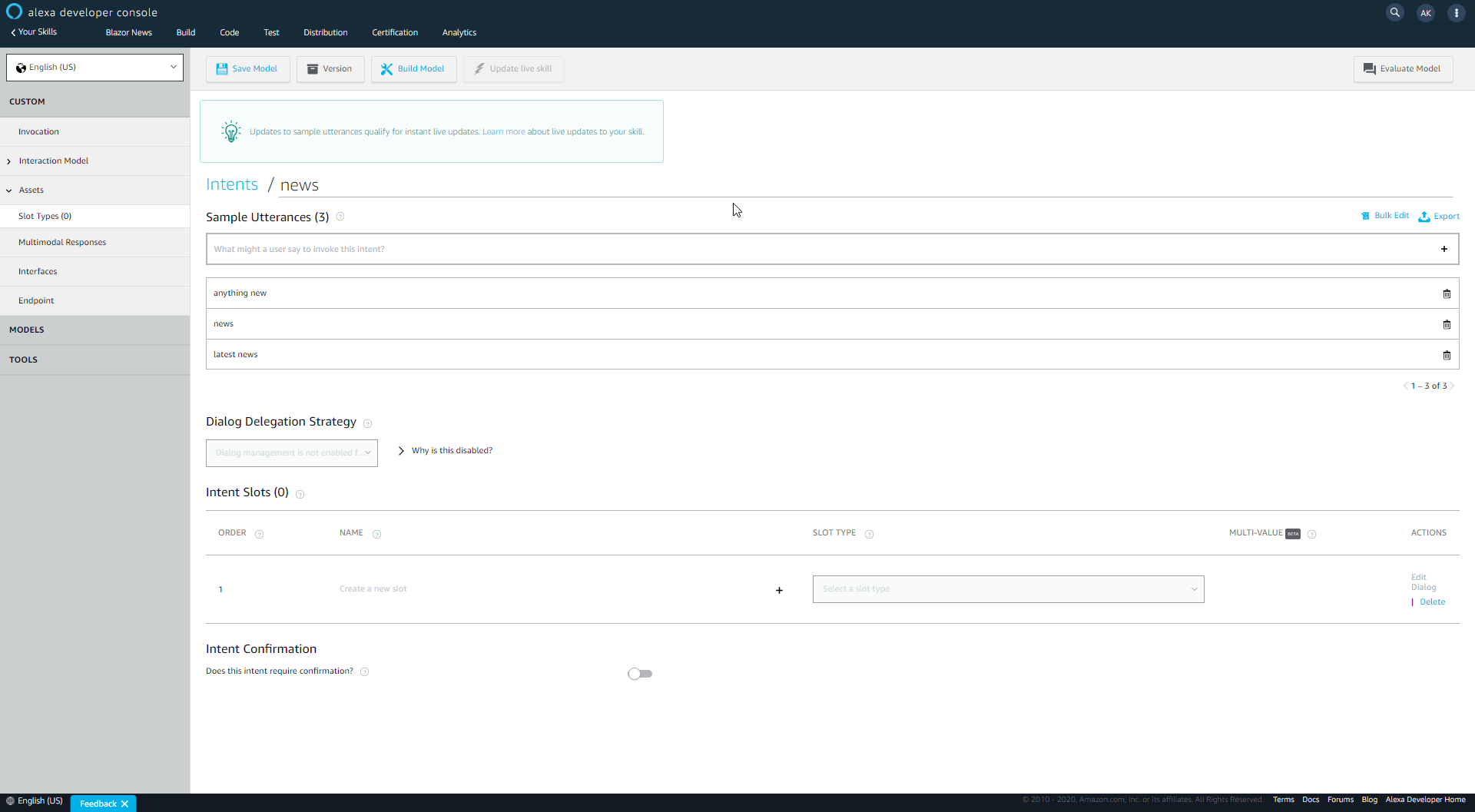The image size is (1475, 812).
Task: Open MULTI-VALUE column help icon
Action: 1311,534
